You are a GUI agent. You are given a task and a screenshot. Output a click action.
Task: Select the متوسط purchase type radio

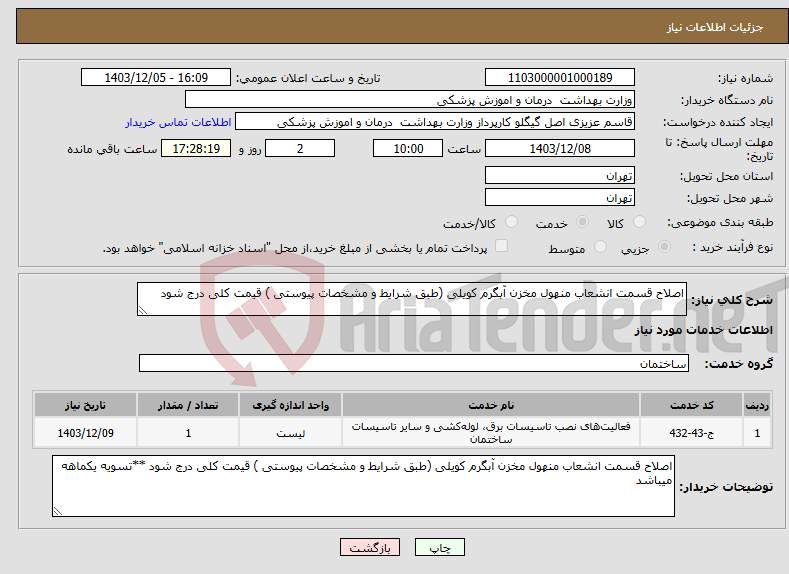[x=600, y=247]
